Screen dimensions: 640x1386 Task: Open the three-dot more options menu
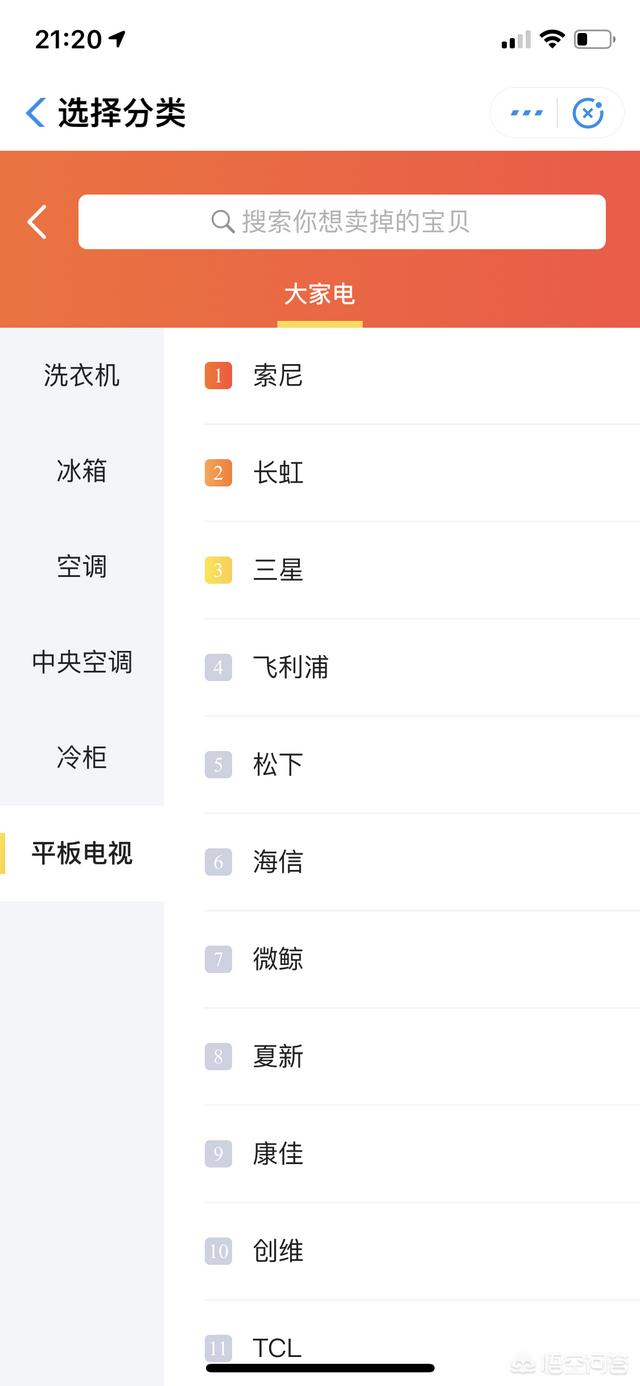(x=526, y=113)
